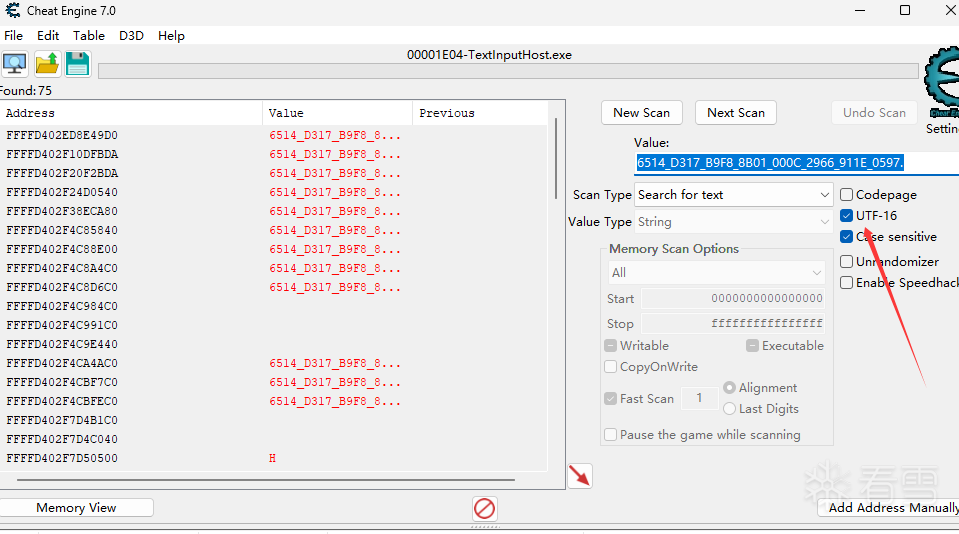The height and width of the screenshot is (534, 959).
Task: Select address FFFFD402F4C88E00 row
Action: (273, 249)
